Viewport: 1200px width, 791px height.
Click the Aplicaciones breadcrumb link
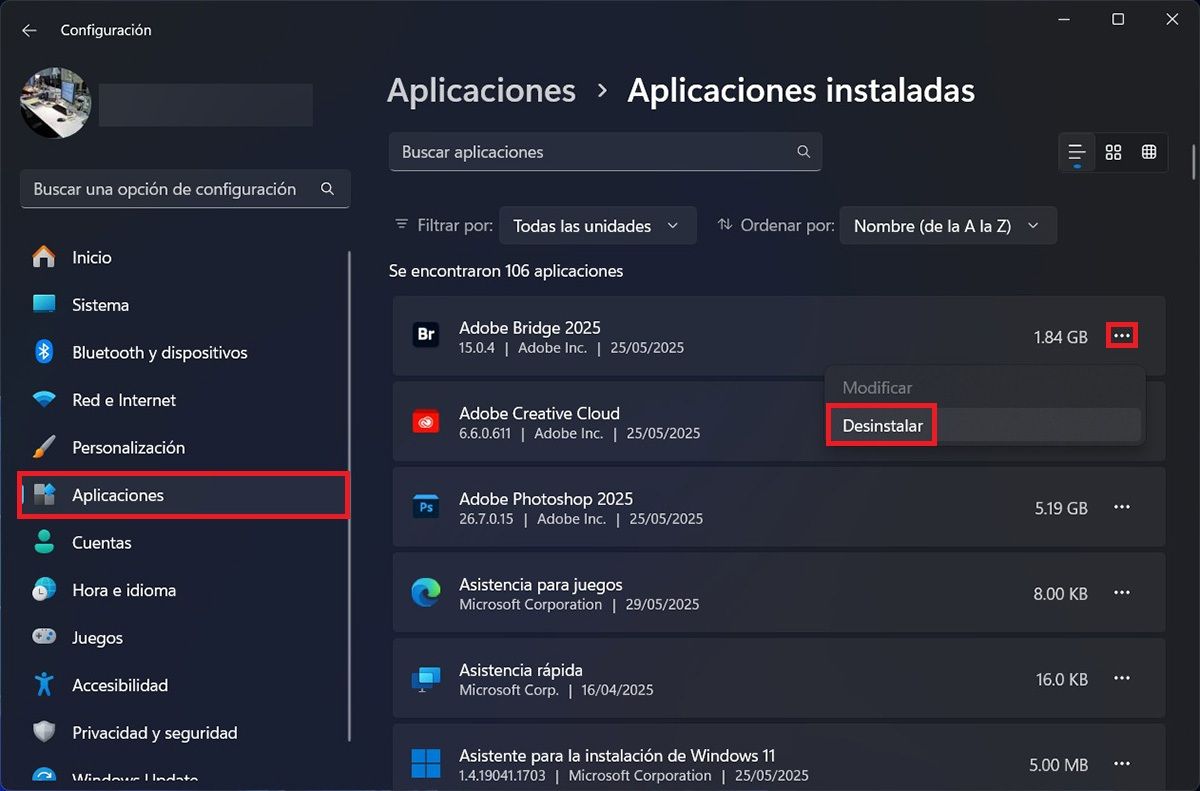tap(481, 90)
